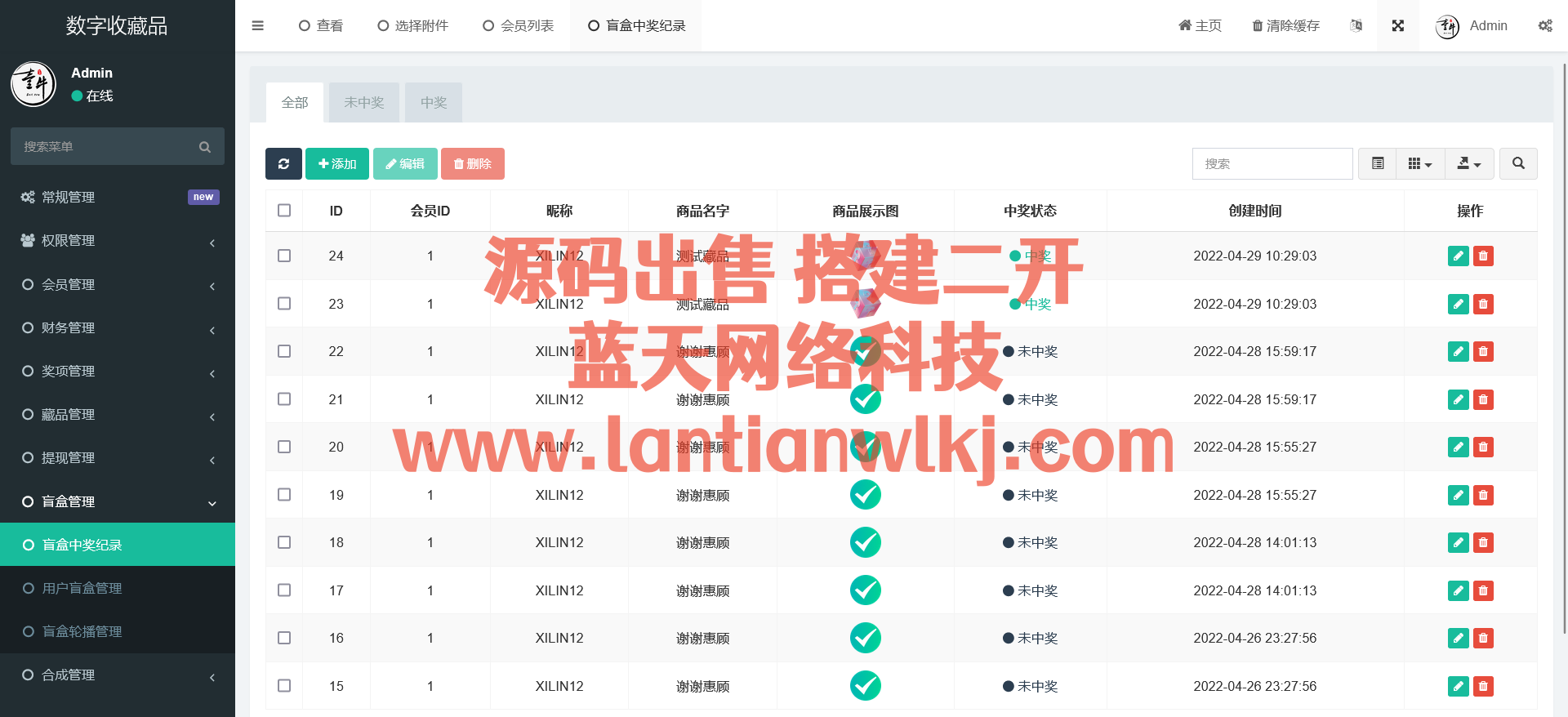Tick the checkbox for row ID 22
Image resolution: width=1568 pixels, height=717 pixels.
point(284,351)
